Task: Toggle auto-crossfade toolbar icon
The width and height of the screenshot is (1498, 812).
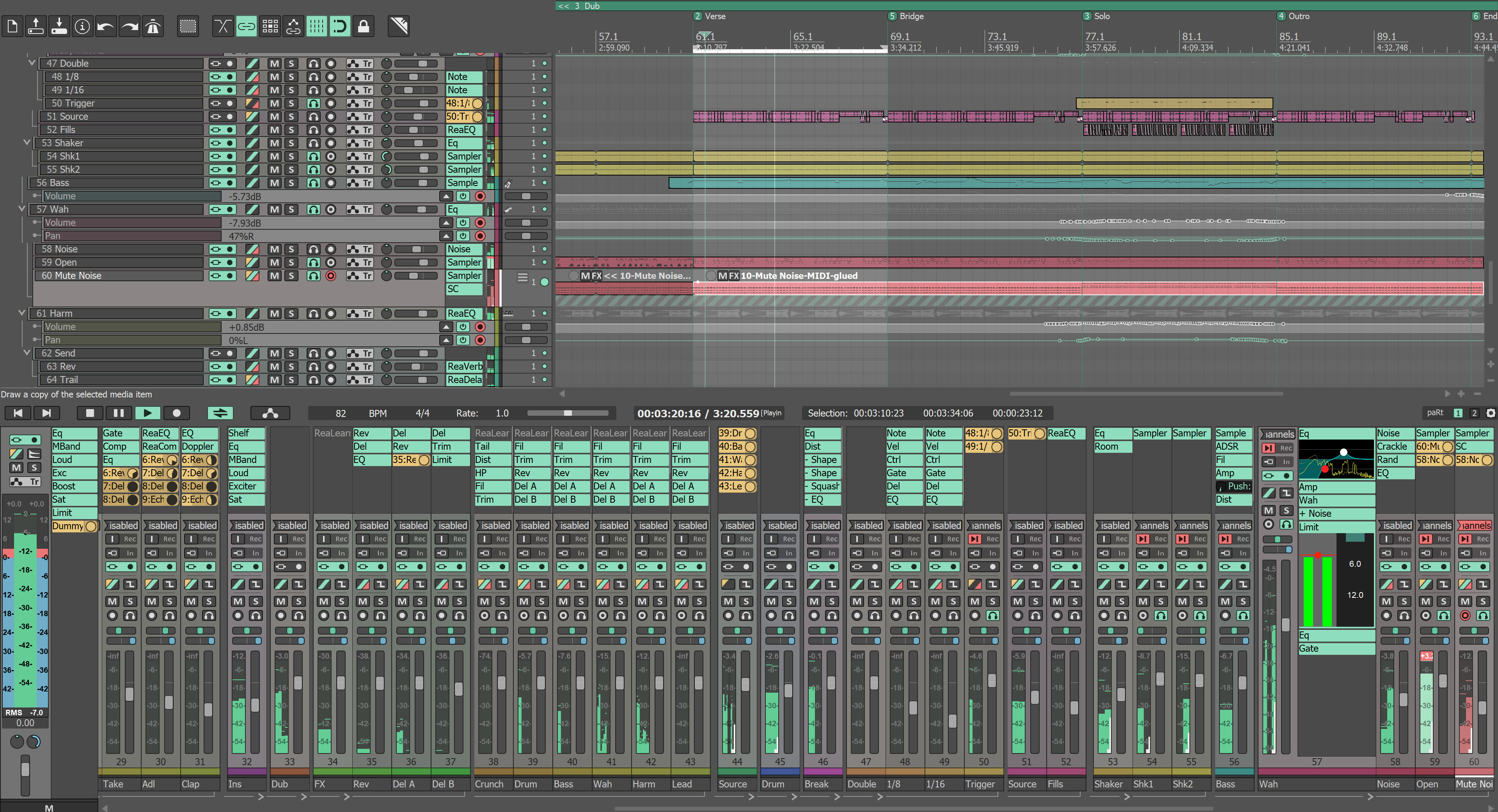Action: coord(223,26)
